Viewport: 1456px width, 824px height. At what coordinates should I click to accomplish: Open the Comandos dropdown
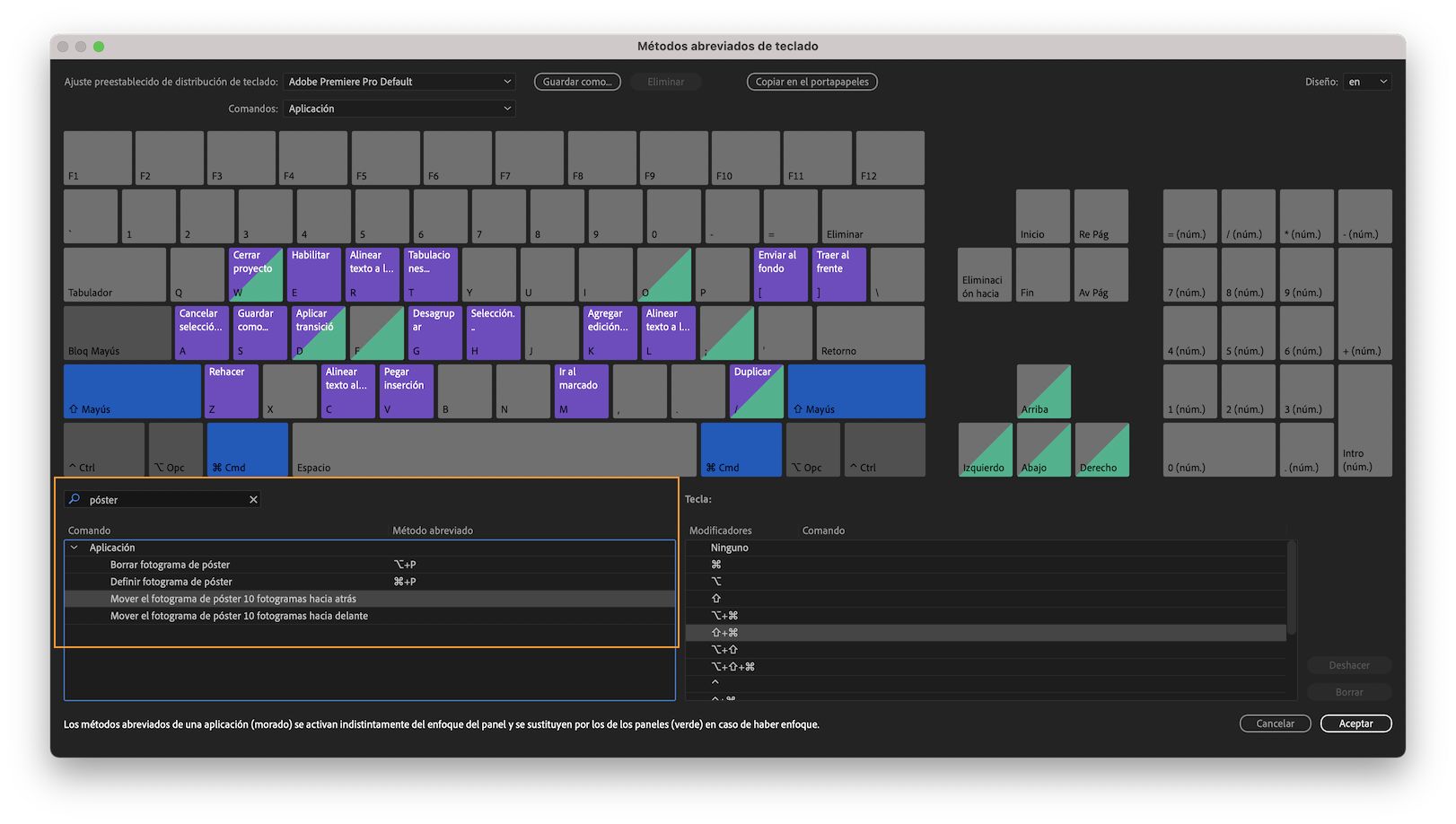[399, 108]
